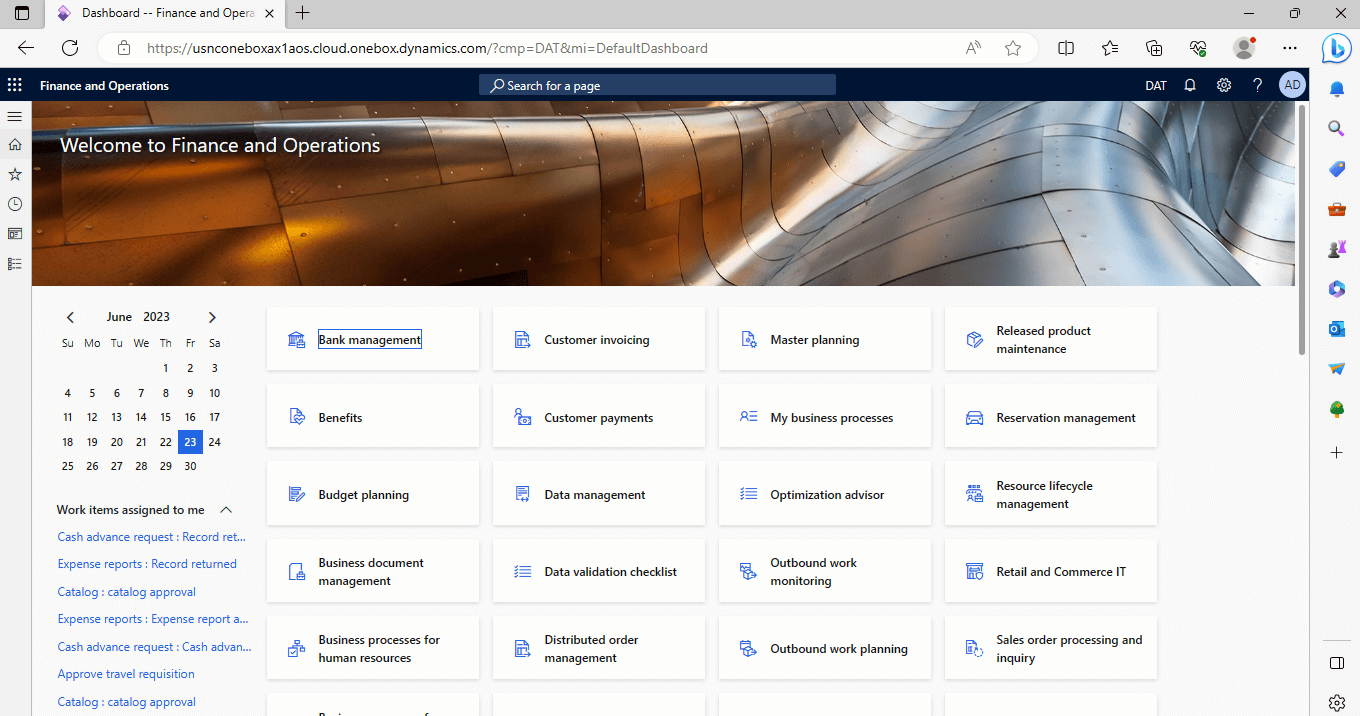Select June 15 on the calendar

click(x=165, y=417)
